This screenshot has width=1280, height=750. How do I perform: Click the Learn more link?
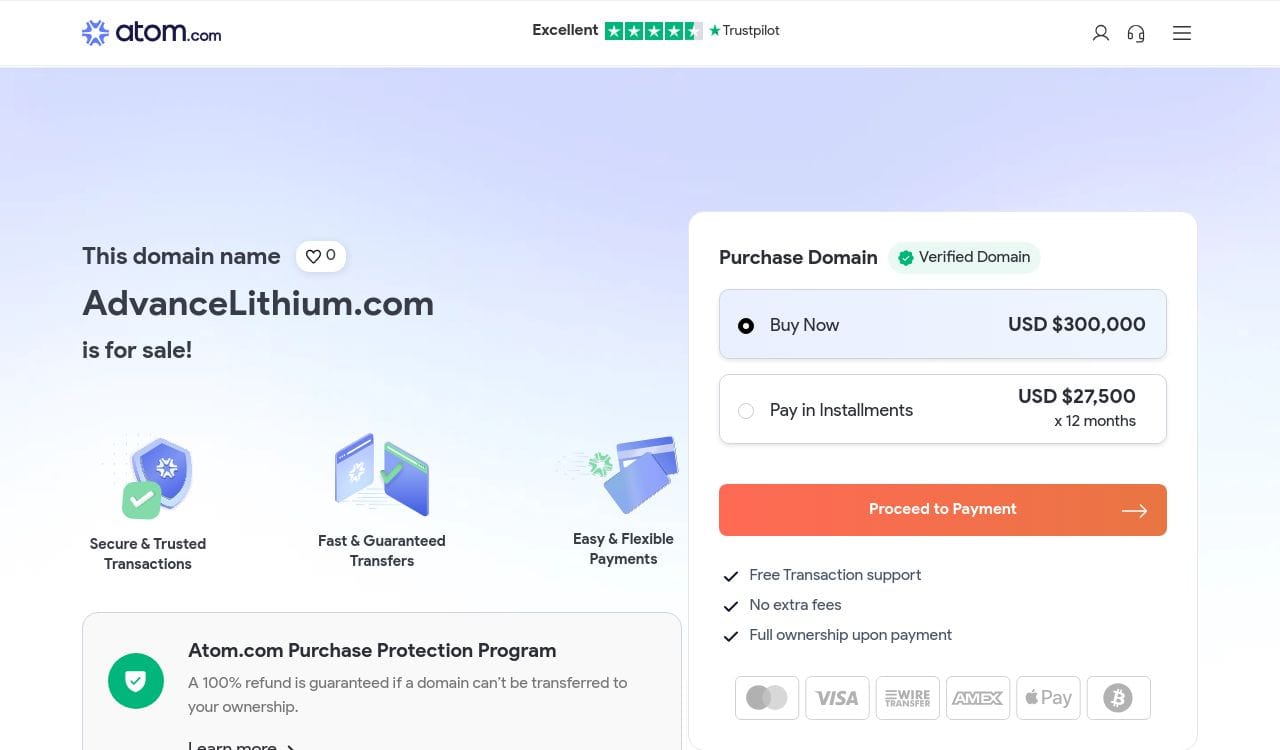pos(240,745)
